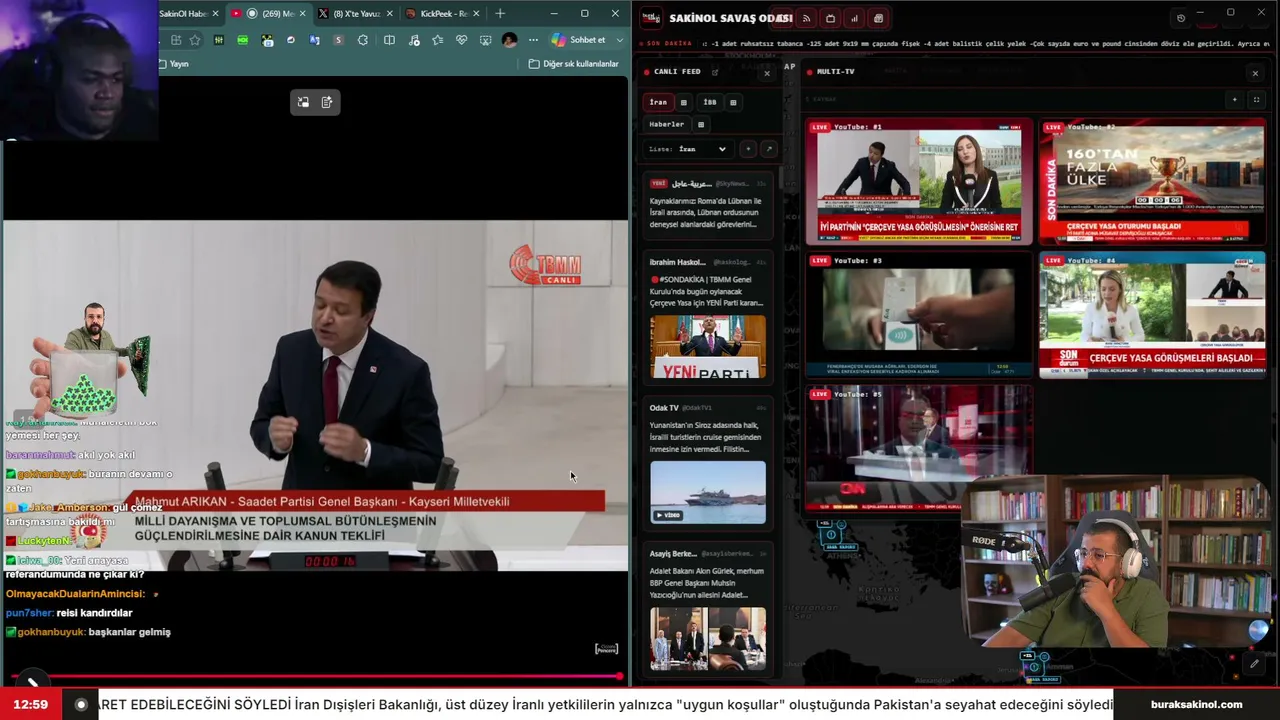Image resolution: width=1280 pixels, height=720 pixels.
Task: Select the İBB feed tab
Action: coord(710,102)
